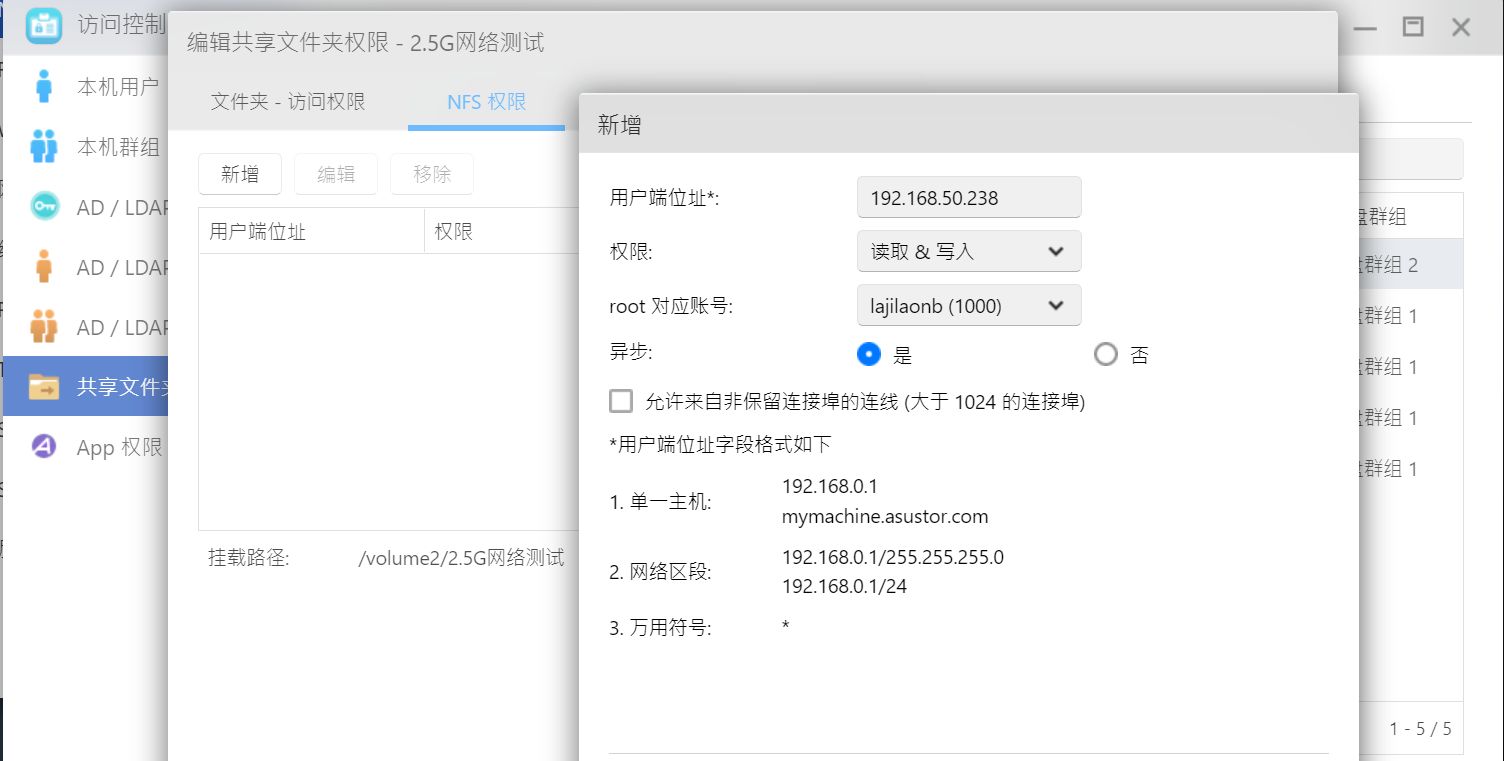
Task: Select 本机用户 in the sidebar
Action: (x=86, y=87)
